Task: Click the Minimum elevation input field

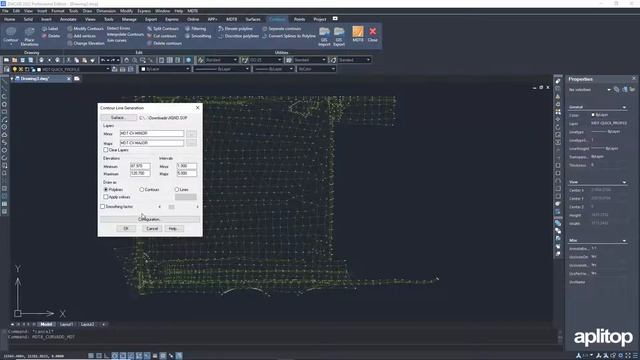Action: 140,166
